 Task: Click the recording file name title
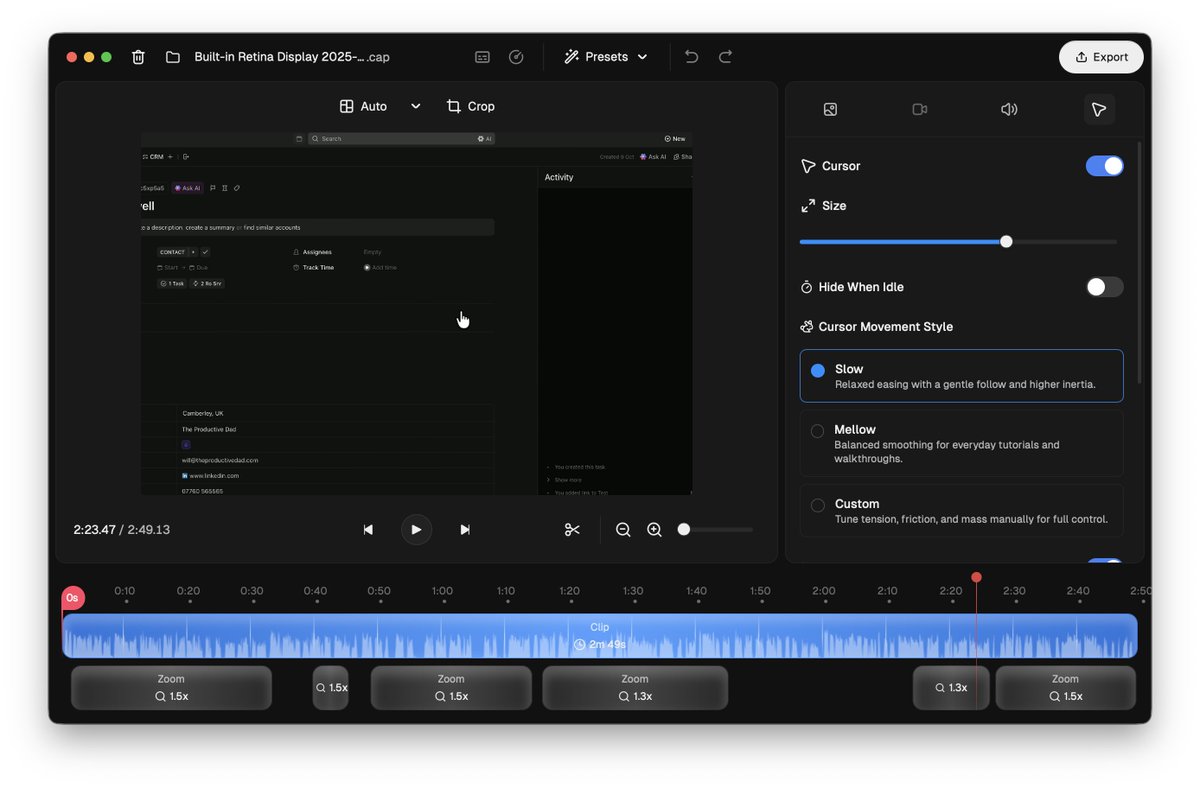point(292,57)
